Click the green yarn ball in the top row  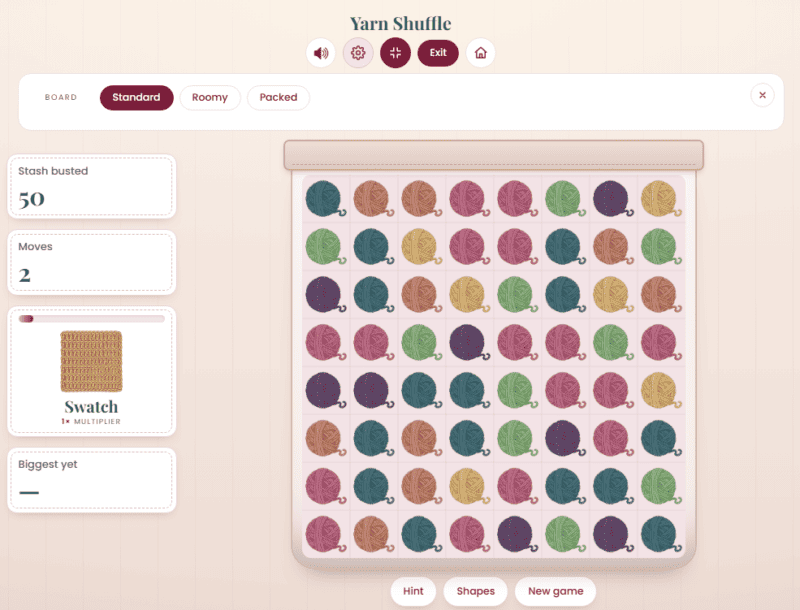pos(564,199)
